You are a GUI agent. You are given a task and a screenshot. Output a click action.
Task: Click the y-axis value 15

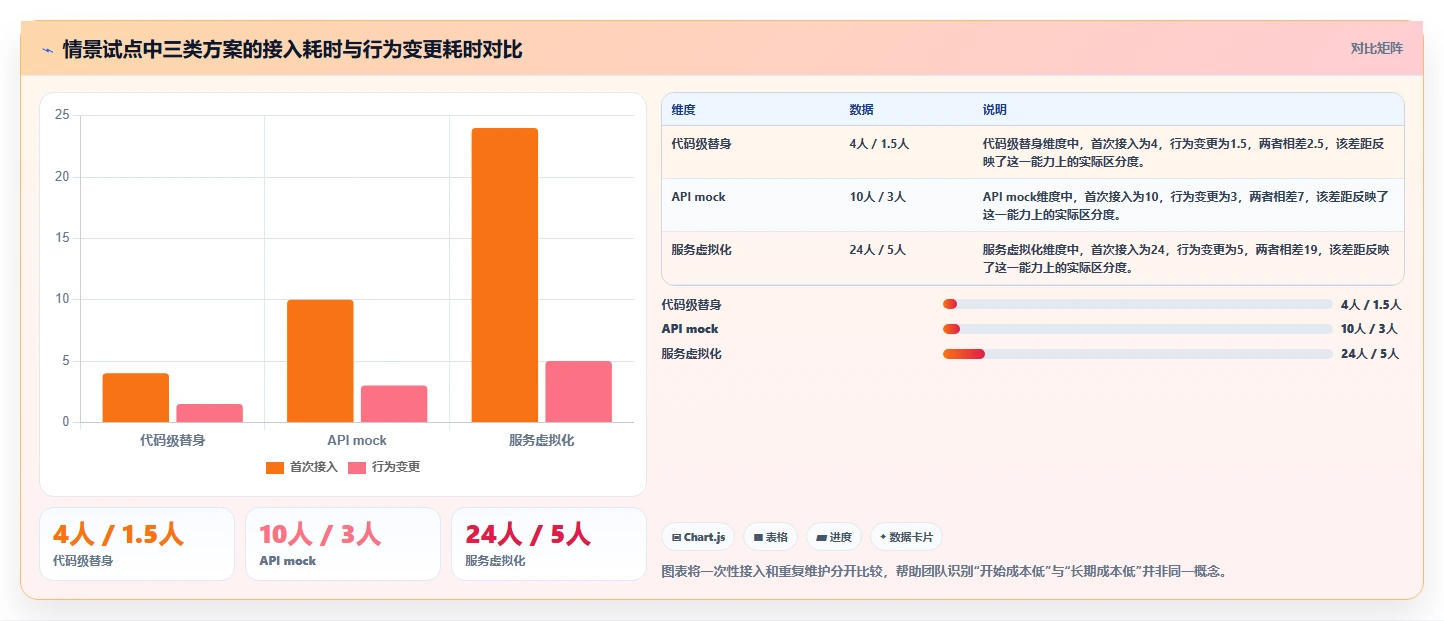click(62, 238)
